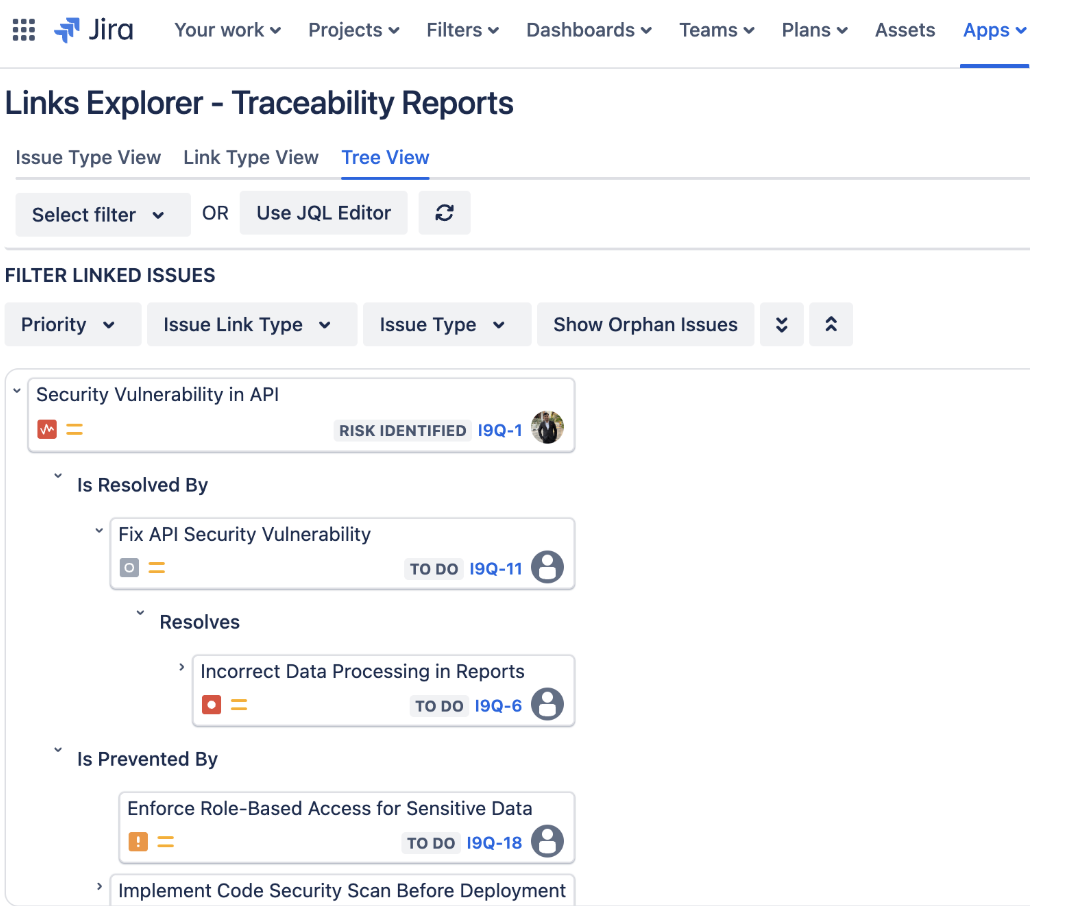Click the collapse all levels icon
This screenshot has width=1084, height=906.
(x=831, y=324)
